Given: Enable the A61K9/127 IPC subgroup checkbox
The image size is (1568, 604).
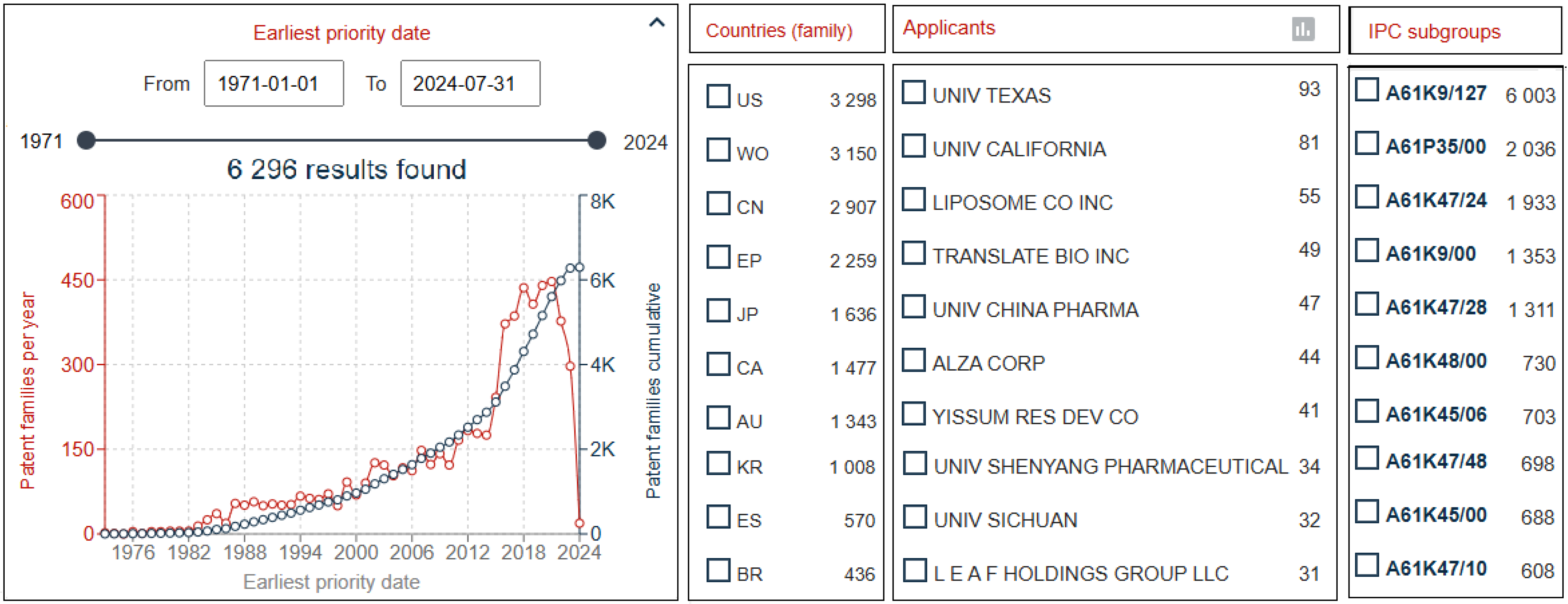Looking at the screenshot, I should pos(1366,90).
